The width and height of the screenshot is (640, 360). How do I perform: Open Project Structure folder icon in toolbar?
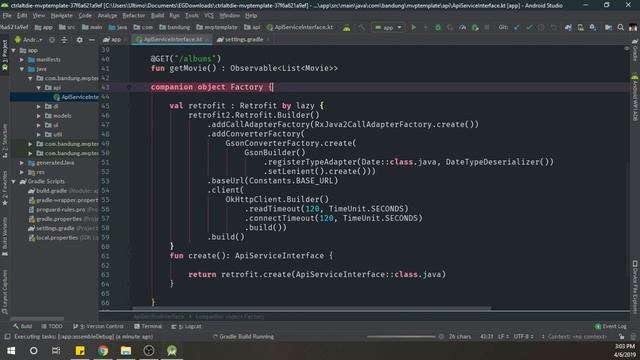(608, 27)
